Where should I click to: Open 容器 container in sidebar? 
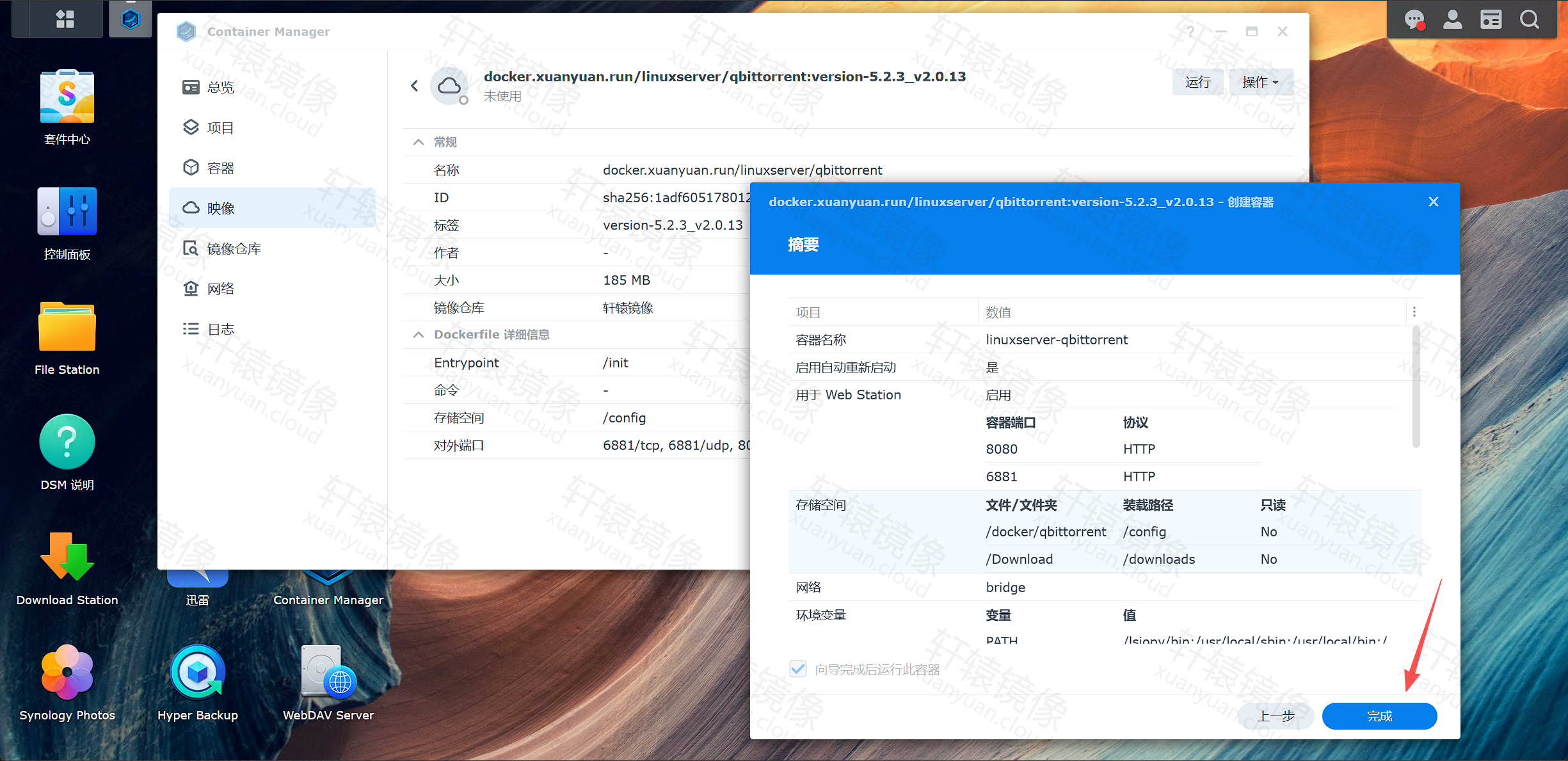point(272,168)
